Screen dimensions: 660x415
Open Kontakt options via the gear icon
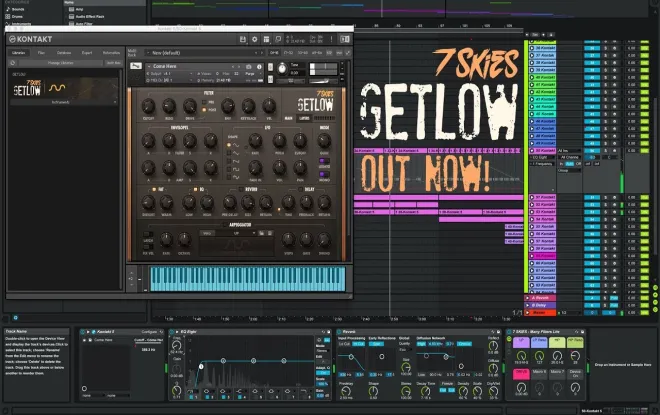254,39
